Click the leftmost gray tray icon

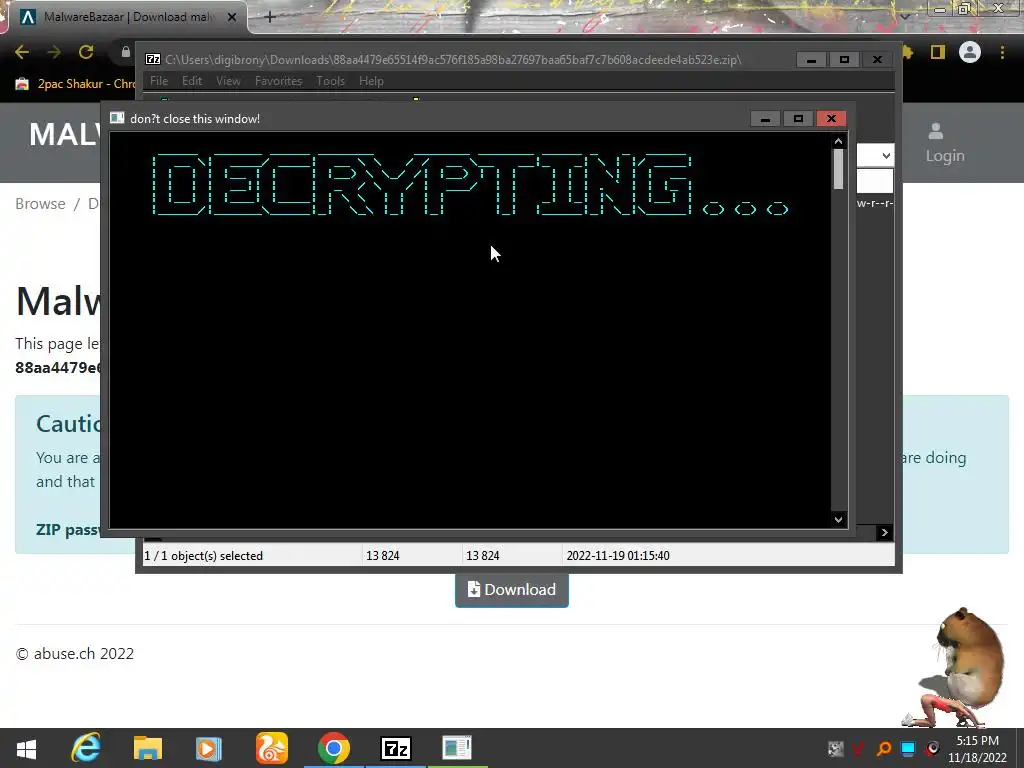[835, 748]
